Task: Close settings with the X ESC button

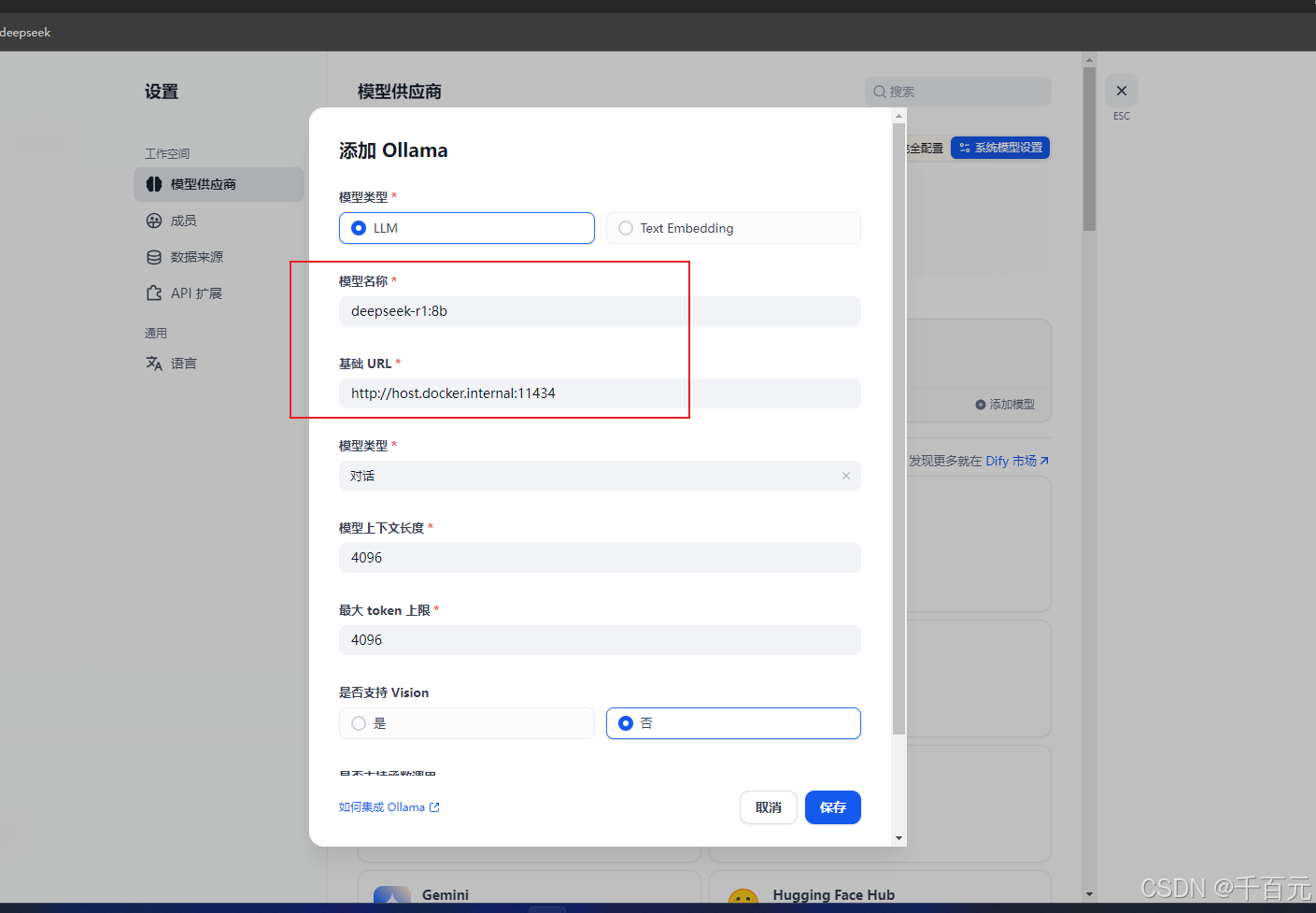Action: (1122, 91)
